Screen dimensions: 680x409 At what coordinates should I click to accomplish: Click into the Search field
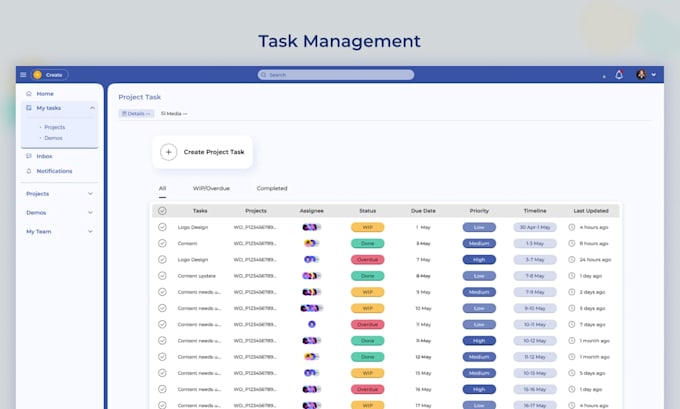click(x=336, y=75)
